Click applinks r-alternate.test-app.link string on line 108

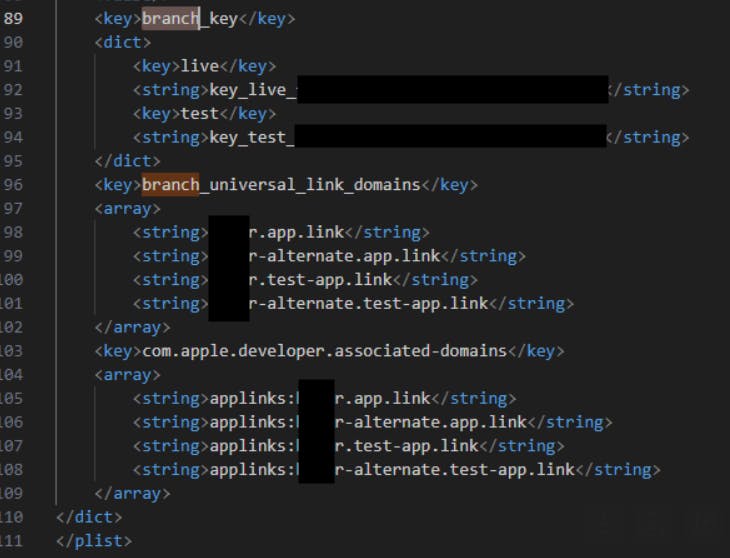click(392, 470)
